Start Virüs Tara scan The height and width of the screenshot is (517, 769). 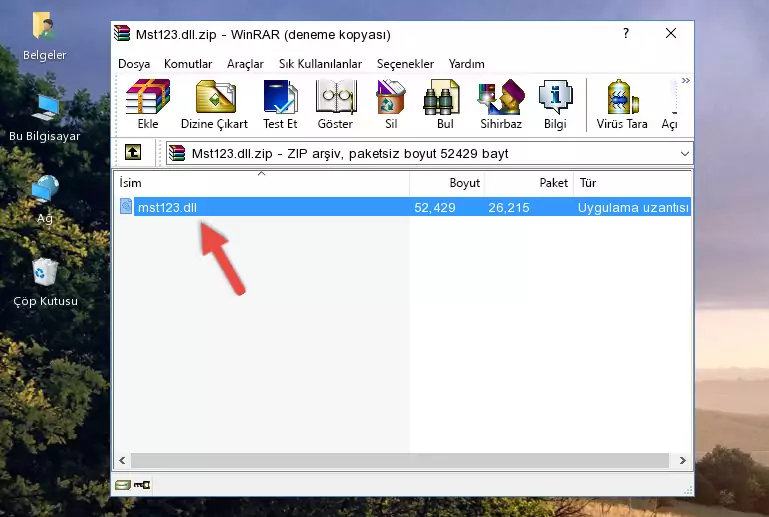(x=622, y=104)
